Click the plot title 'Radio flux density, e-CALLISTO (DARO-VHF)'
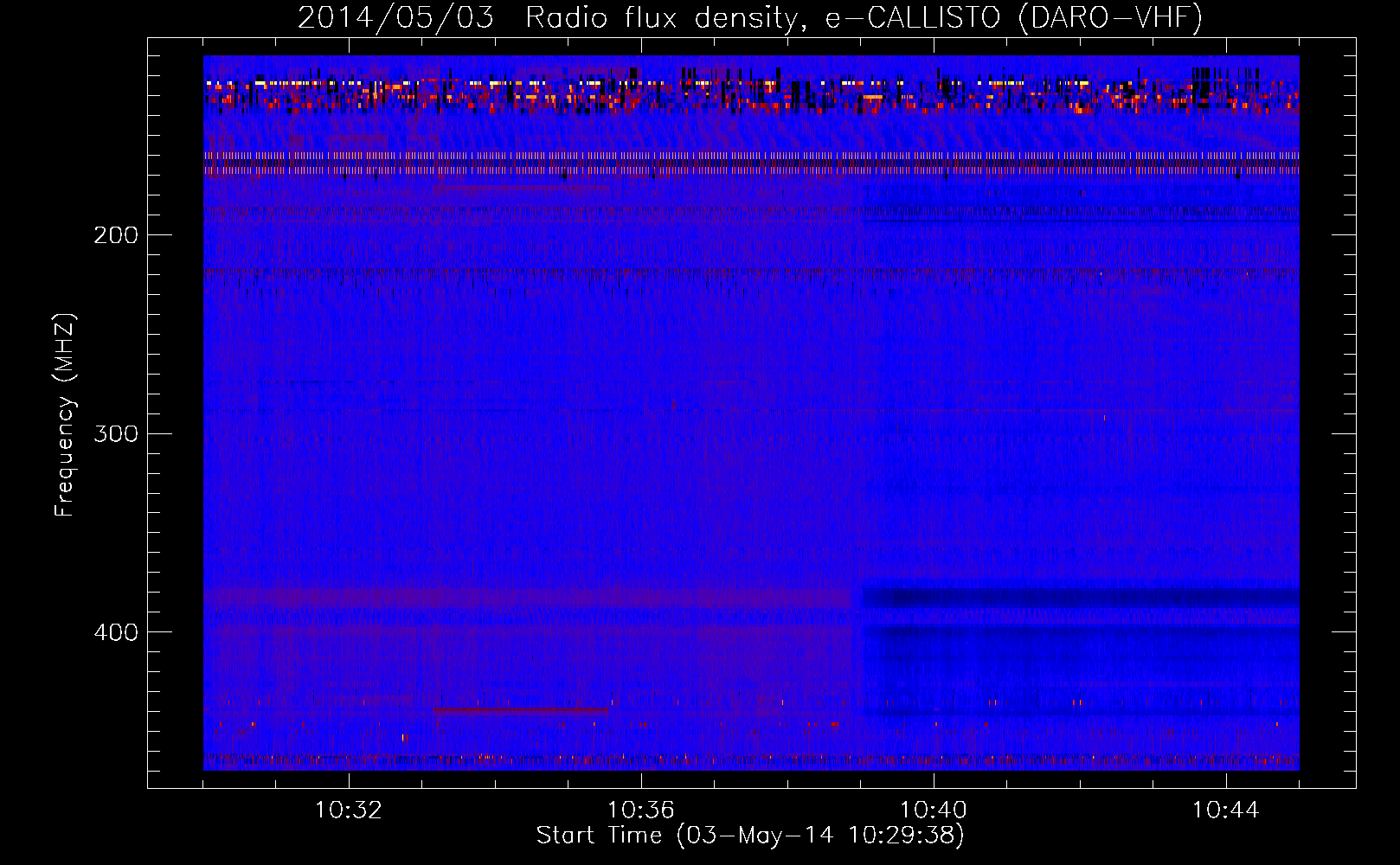This screenshot has width=1400, height=865. (864, 17)
